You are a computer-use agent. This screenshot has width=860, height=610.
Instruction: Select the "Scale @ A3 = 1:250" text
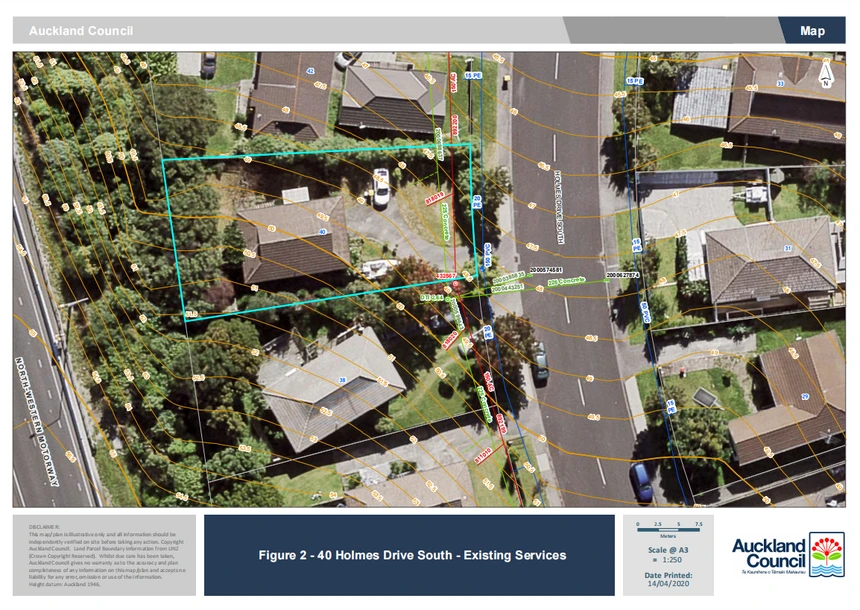point(667,555)
